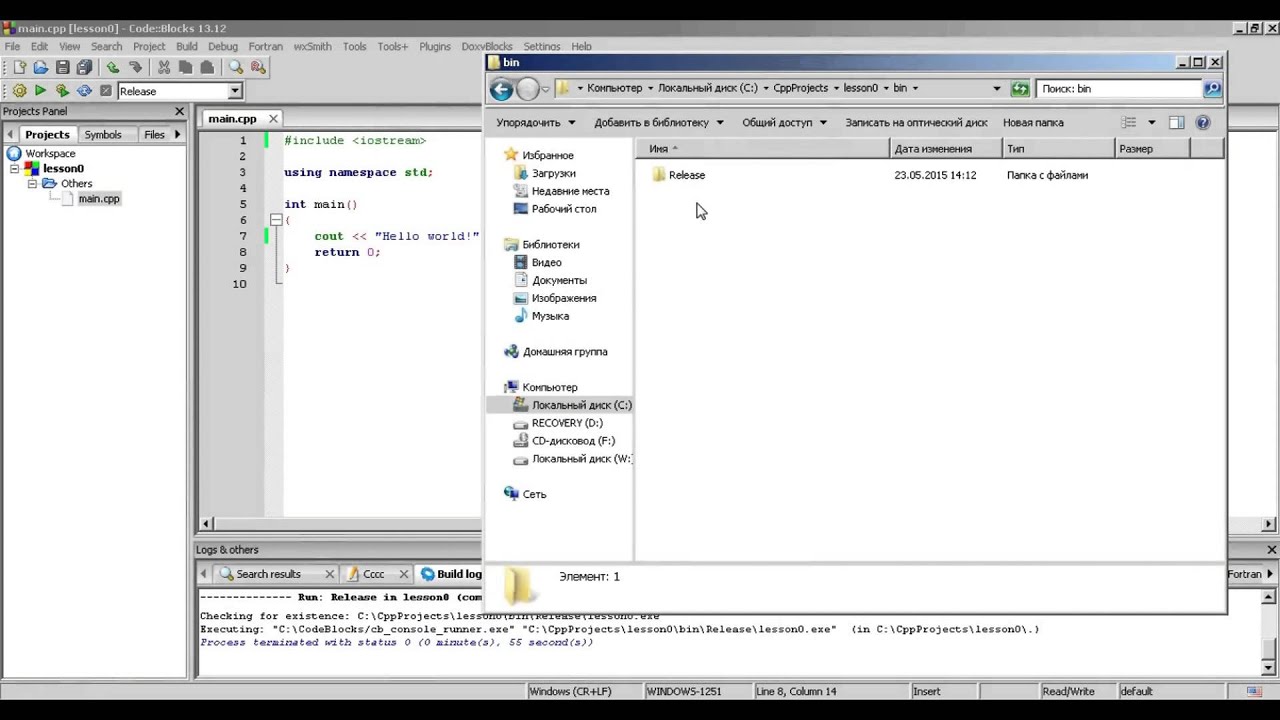Open the Settings menu
This screenshot has width=1280, height=720.
[x=542, y=46]
